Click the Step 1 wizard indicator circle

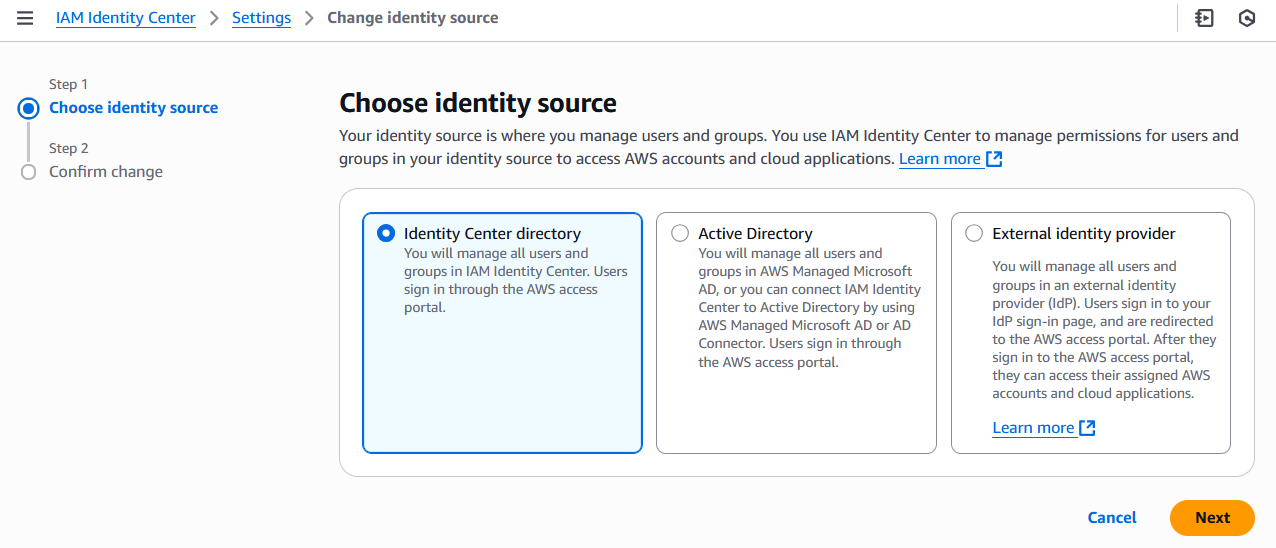(28, 108)
